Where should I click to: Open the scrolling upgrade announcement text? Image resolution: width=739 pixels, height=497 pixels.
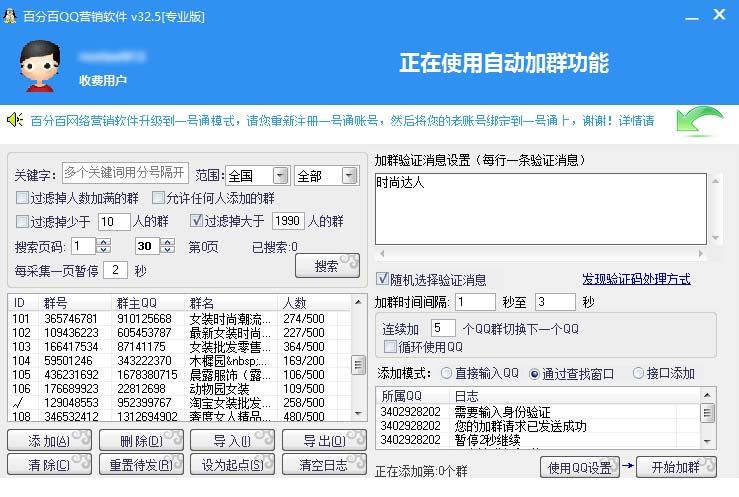tap(342, 121)
